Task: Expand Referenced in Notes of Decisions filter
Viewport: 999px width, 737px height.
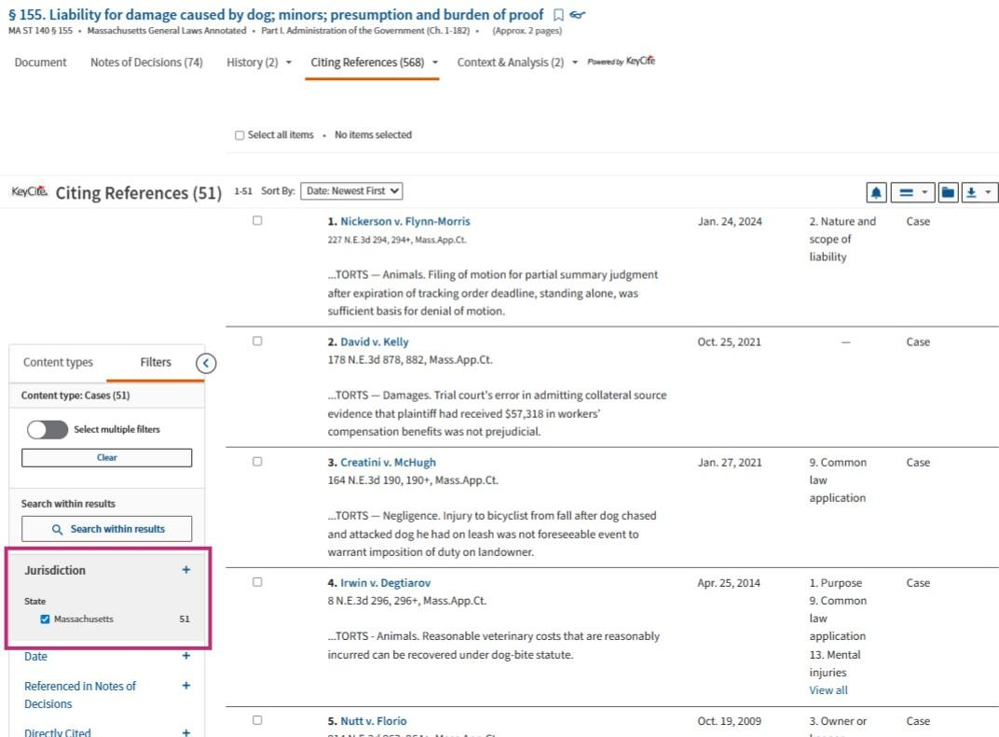Action: [x=186, y=685]
